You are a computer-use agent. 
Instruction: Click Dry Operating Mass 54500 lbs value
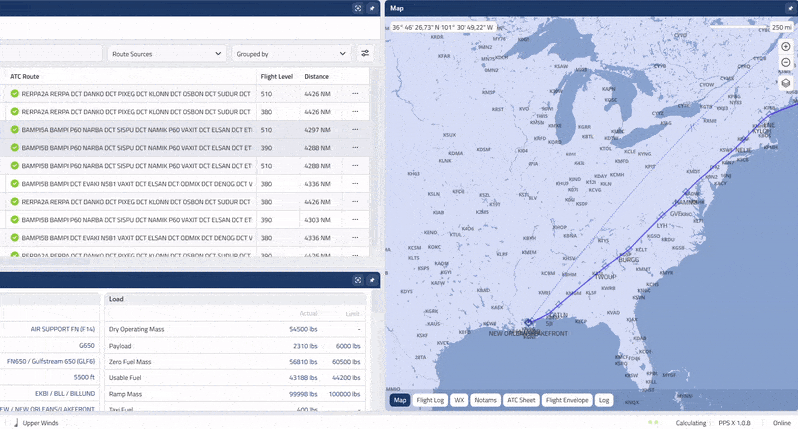click(303, 329)
